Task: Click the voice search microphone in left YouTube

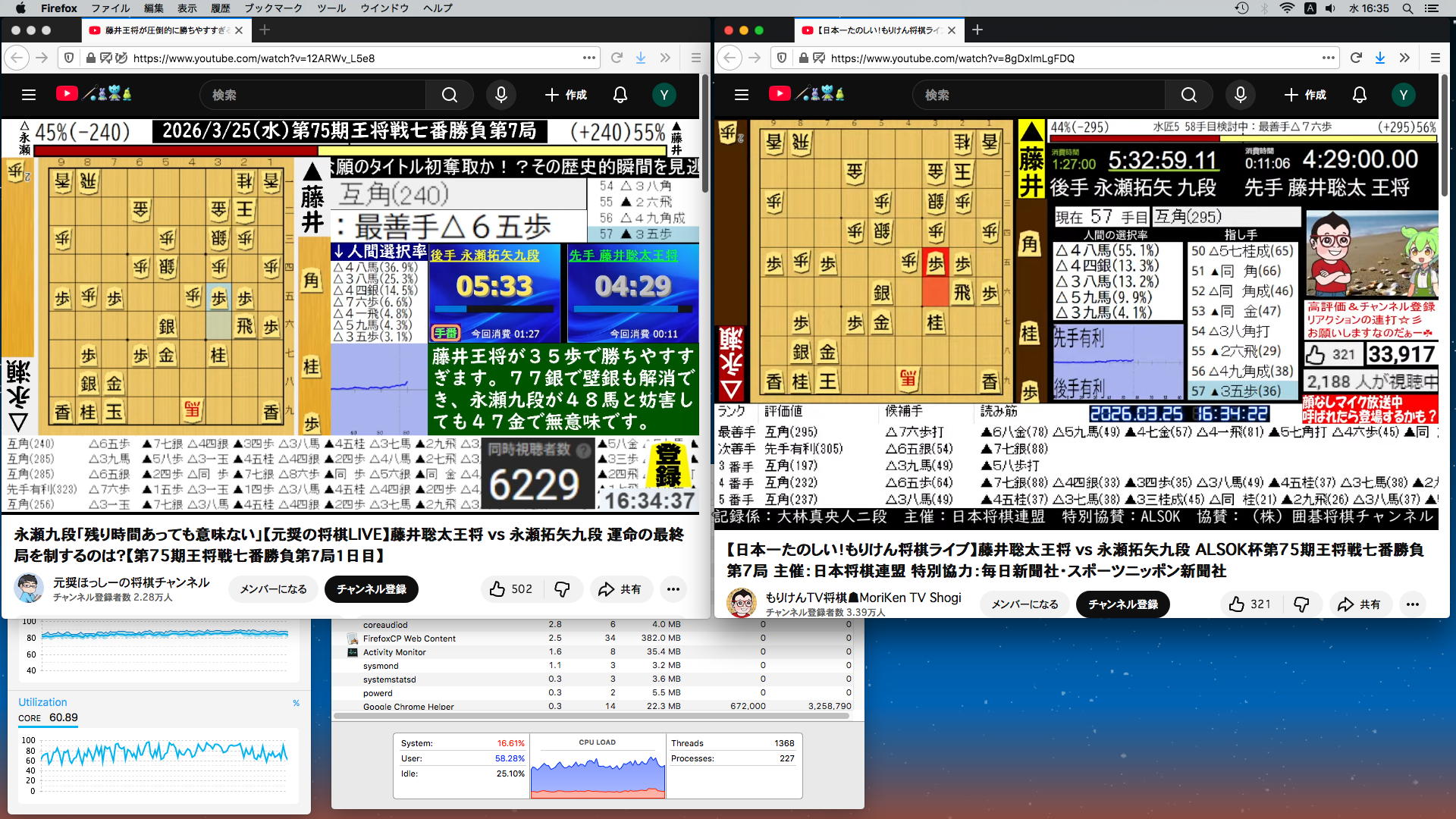Action: pos(500,95)
